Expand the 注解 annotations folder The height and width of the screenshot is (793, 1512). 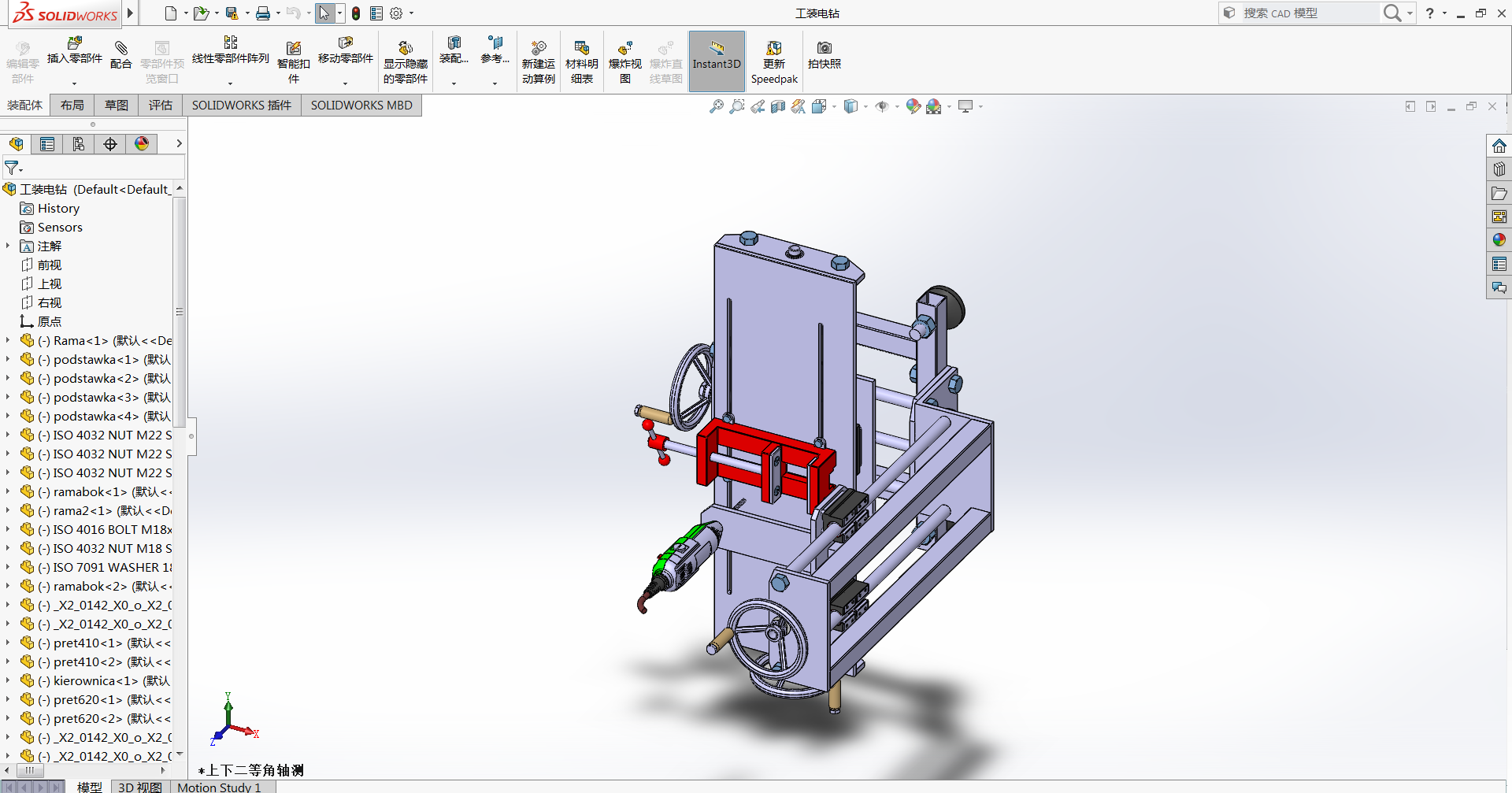pyautogui.click(x=8, y=246)
